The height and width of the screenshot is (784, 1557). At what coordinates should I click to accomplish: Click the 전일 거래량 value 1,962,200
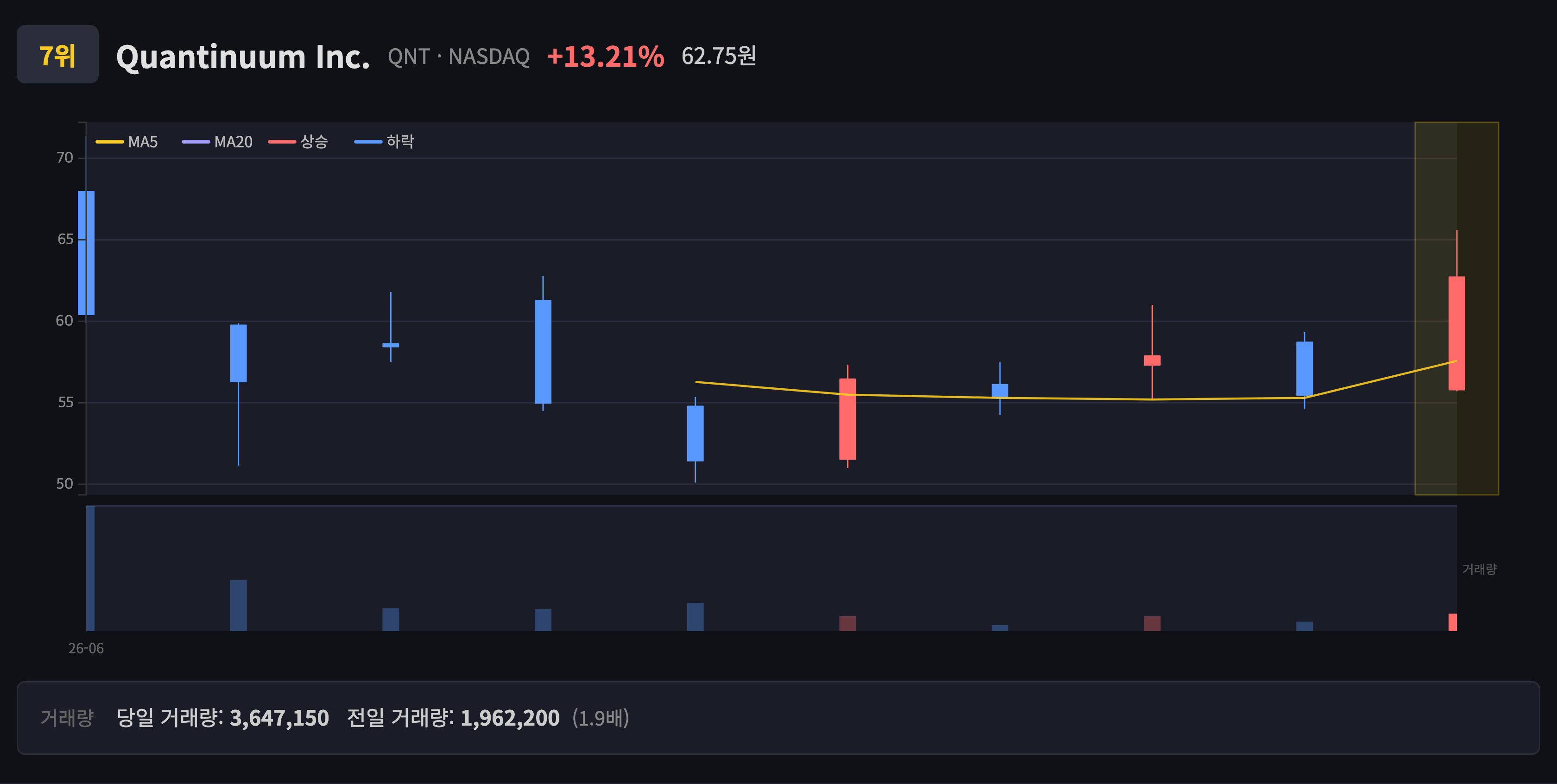tap(510, 718)
